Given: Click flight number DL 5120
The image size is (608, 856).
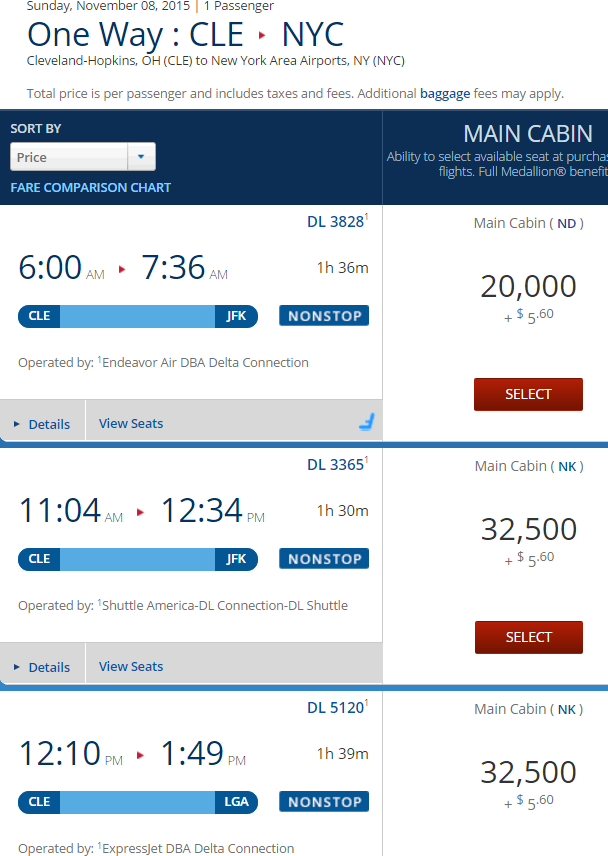Looking at the screenshot, I should pyautogui.click(x=337, y=708).
